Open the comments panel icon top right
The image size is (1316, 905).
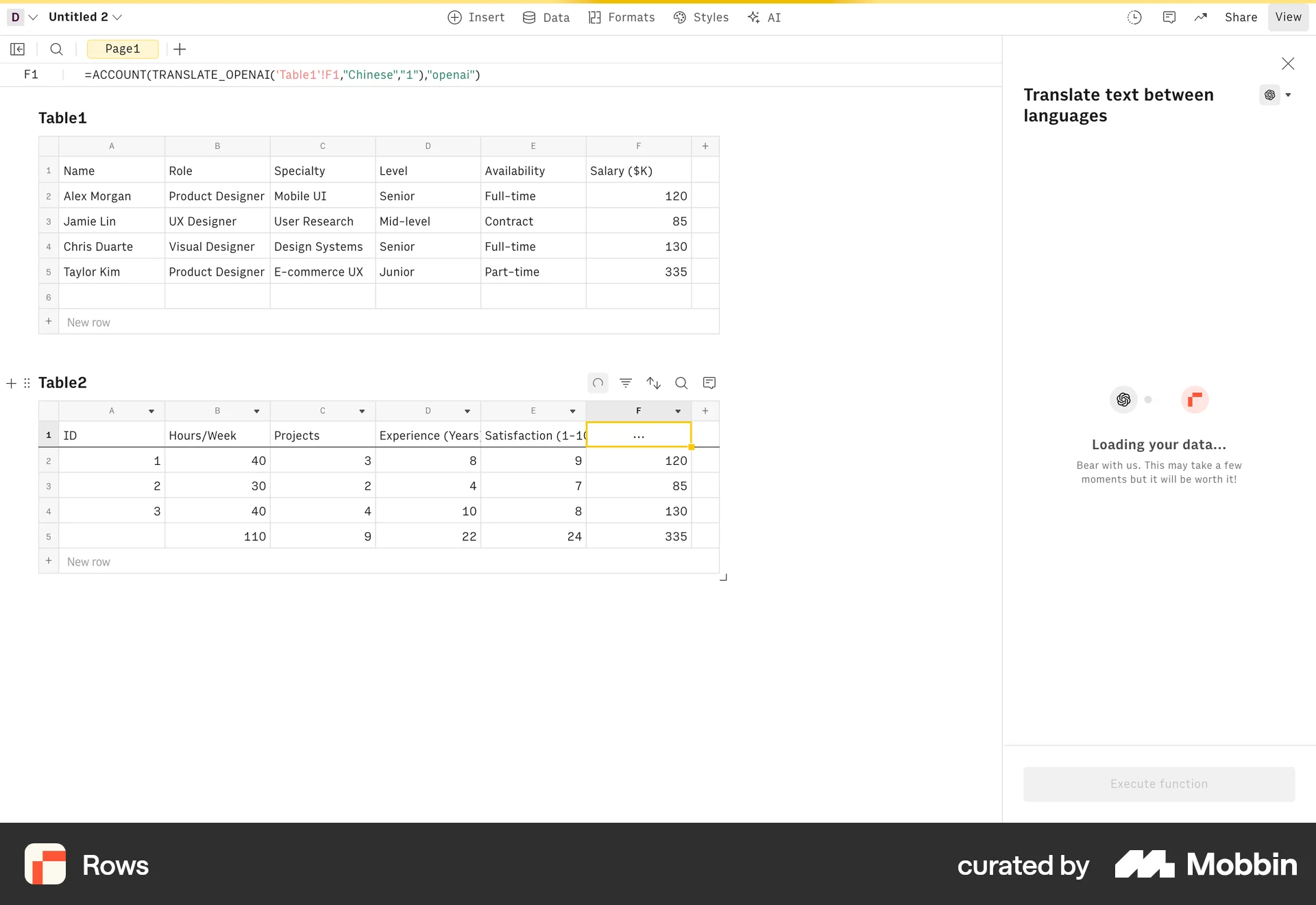point(1169,17)
